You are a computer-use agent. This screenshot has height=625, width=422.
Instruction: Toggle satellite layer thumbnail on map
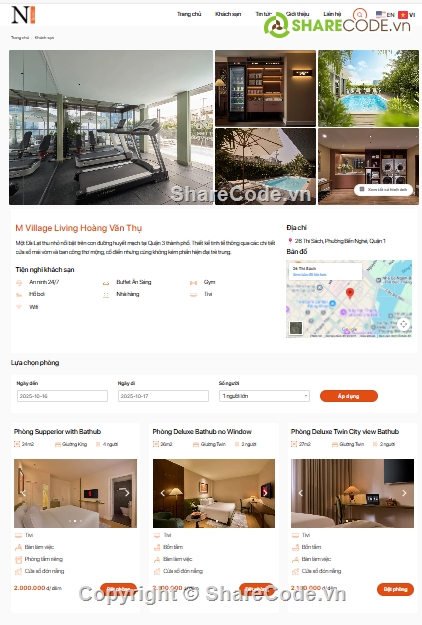[x=296, y=328]
